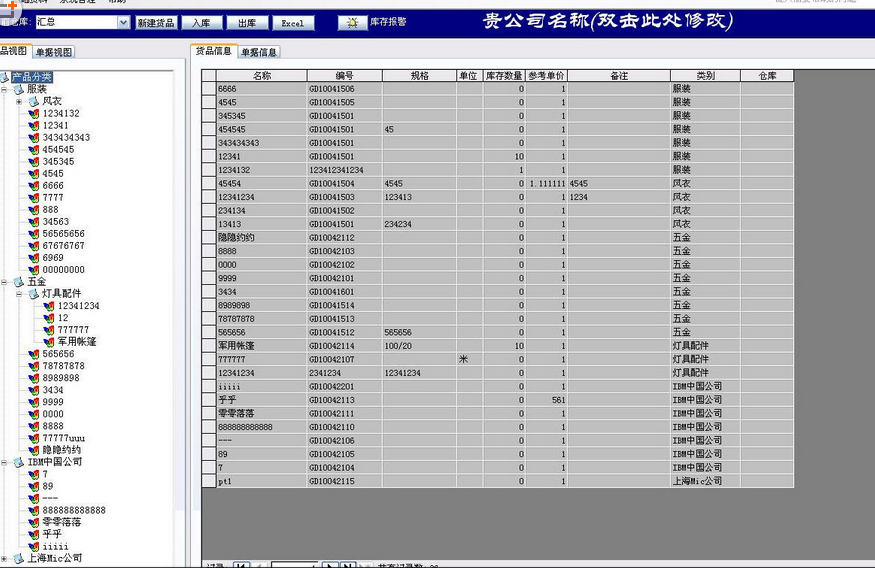Image resolution: width=875 pixels, height=568 pixels.
Task: Click the item icon next to 888 in tree
Action: pyautogui.click(x=34, y=210)
